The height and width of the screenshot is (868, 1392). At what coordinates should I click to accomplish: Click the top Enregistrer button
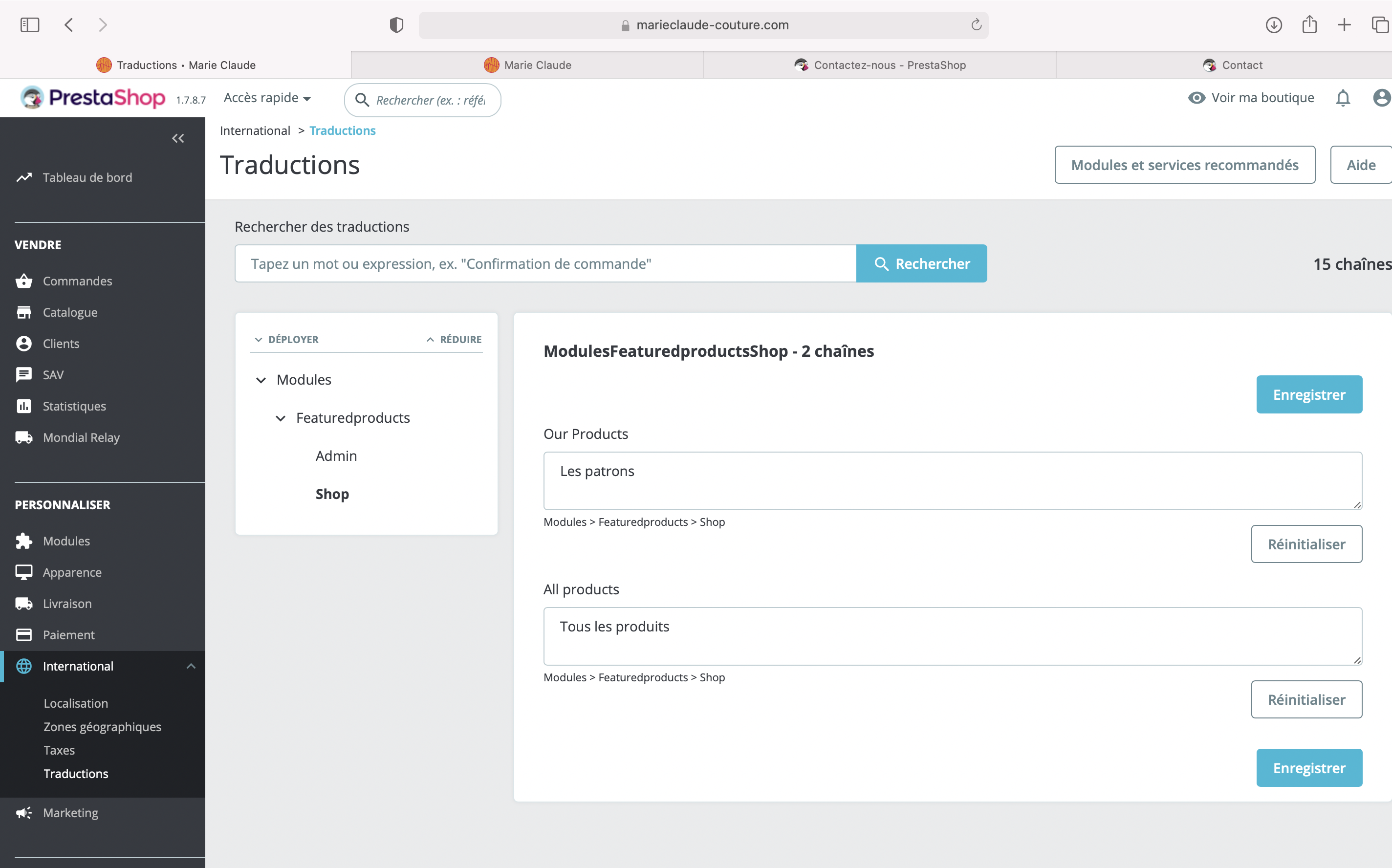pyautogui.click(x=1309, y=394)
